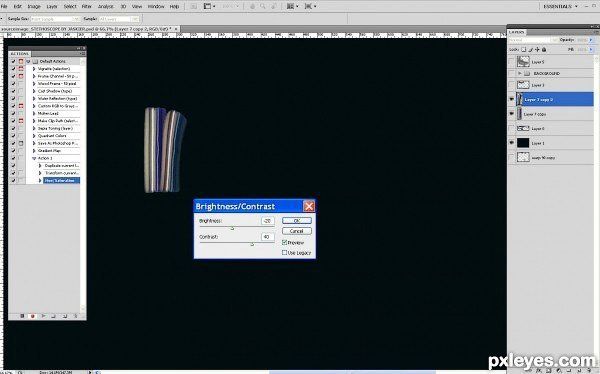Click the zoom tool icon in the top bar
The width and height of the screenshot is (600, 374).
click(263, 7)
